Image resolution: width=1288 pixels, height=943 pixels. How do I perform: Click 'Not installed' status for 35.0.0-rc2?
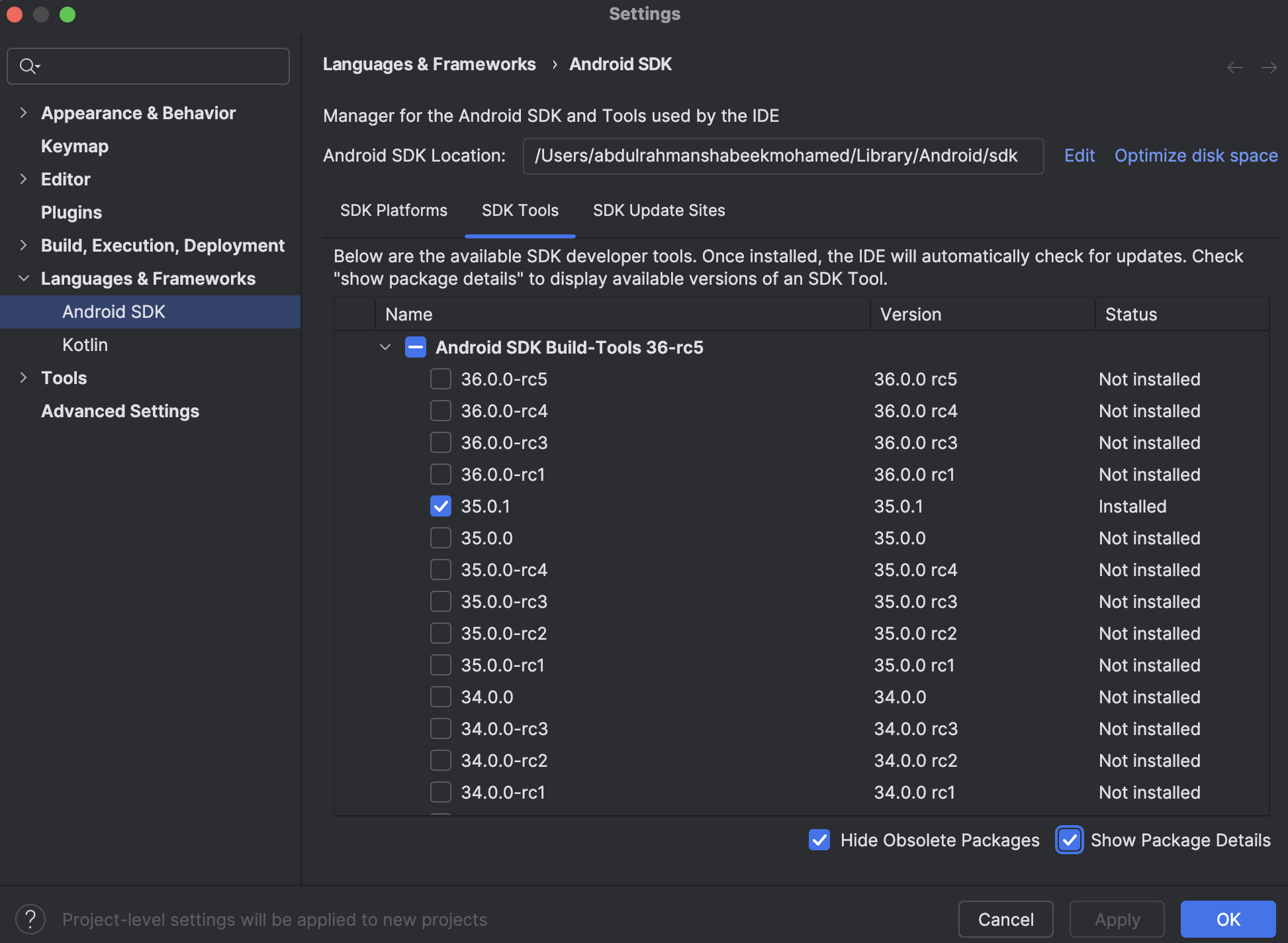[1150, 634]
